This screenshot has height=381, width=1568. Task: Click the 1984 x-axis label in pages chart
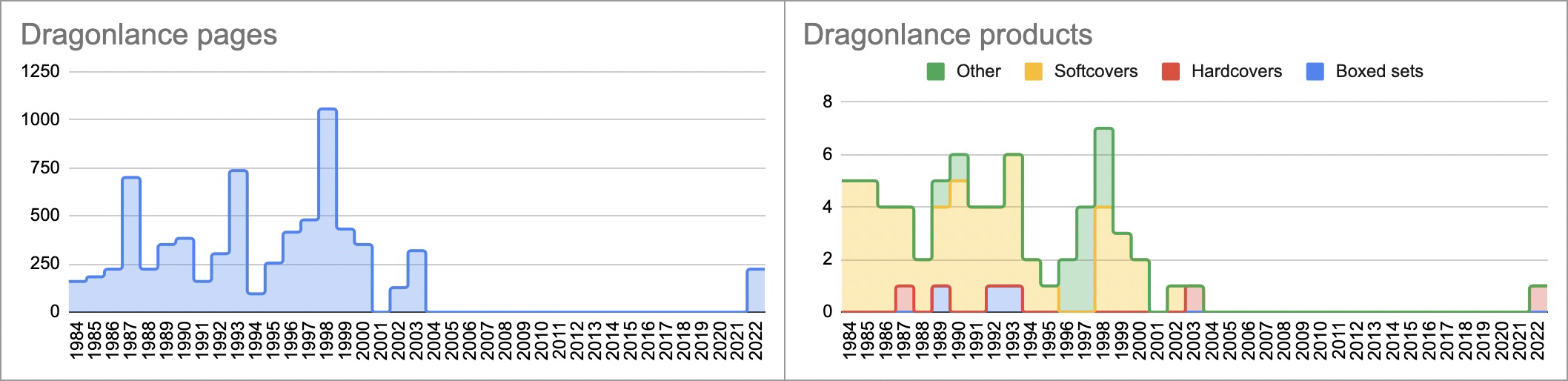click(x=77, y=340)
